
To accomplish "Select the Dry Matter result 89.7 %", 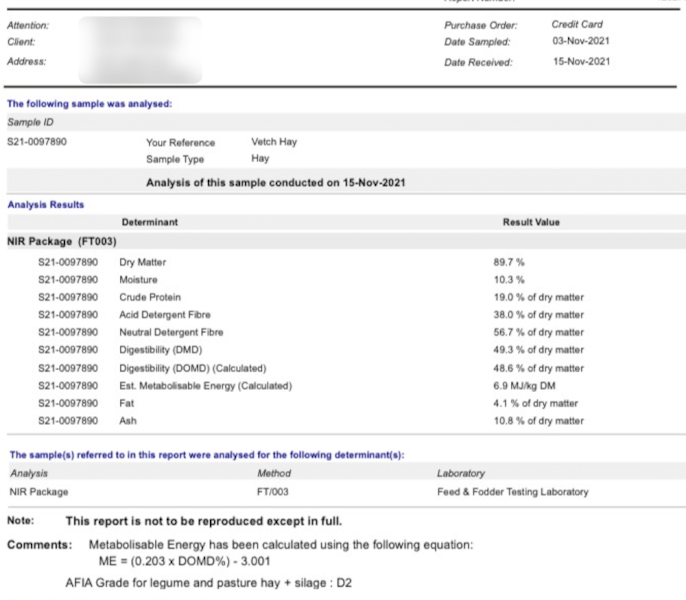I will [509, 262].
